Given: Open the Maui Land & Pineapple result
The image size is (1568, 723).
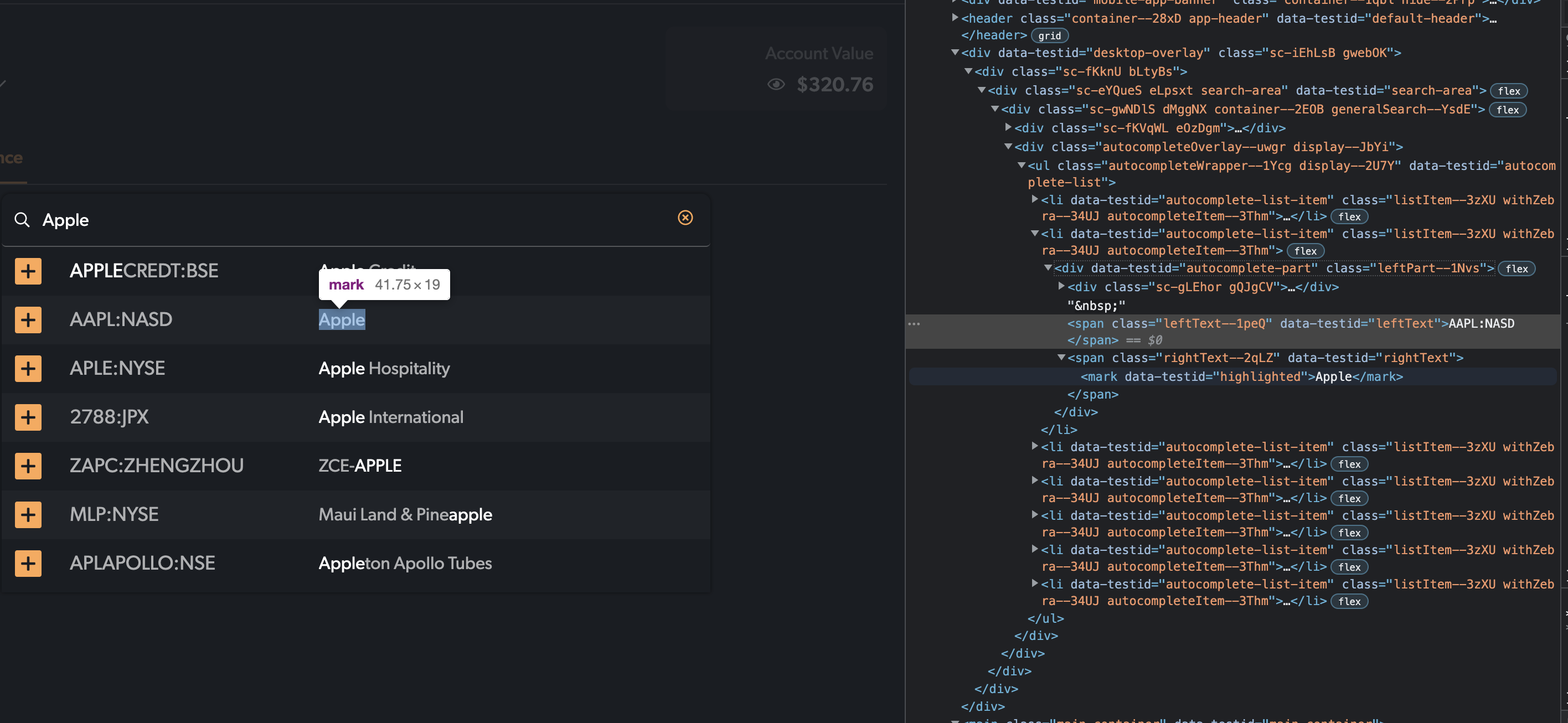Looking at the screenshot, I should click(405, 514).
